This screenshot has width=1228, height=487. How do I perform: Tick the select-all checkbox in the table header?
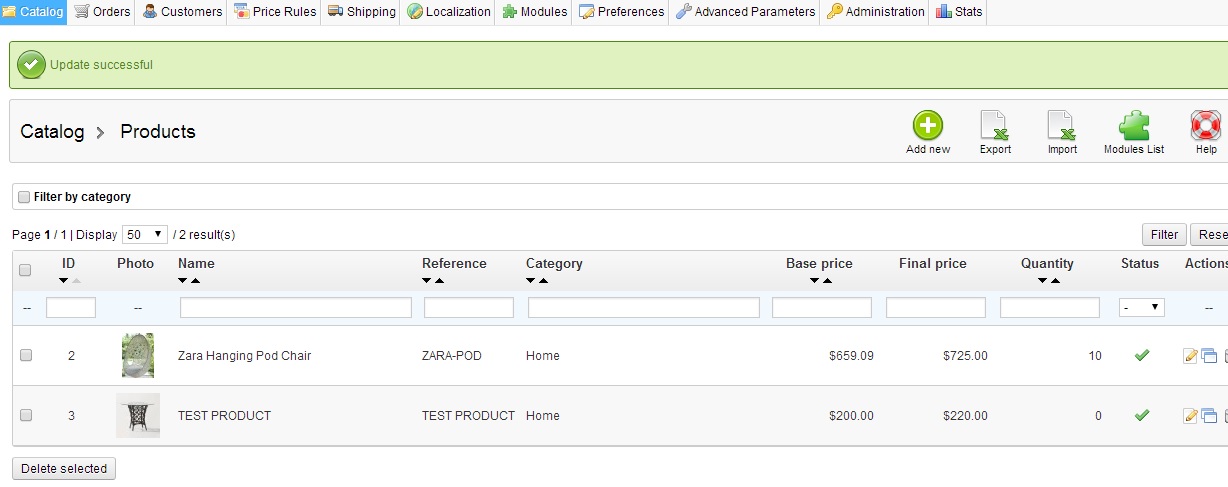(26, 270)
